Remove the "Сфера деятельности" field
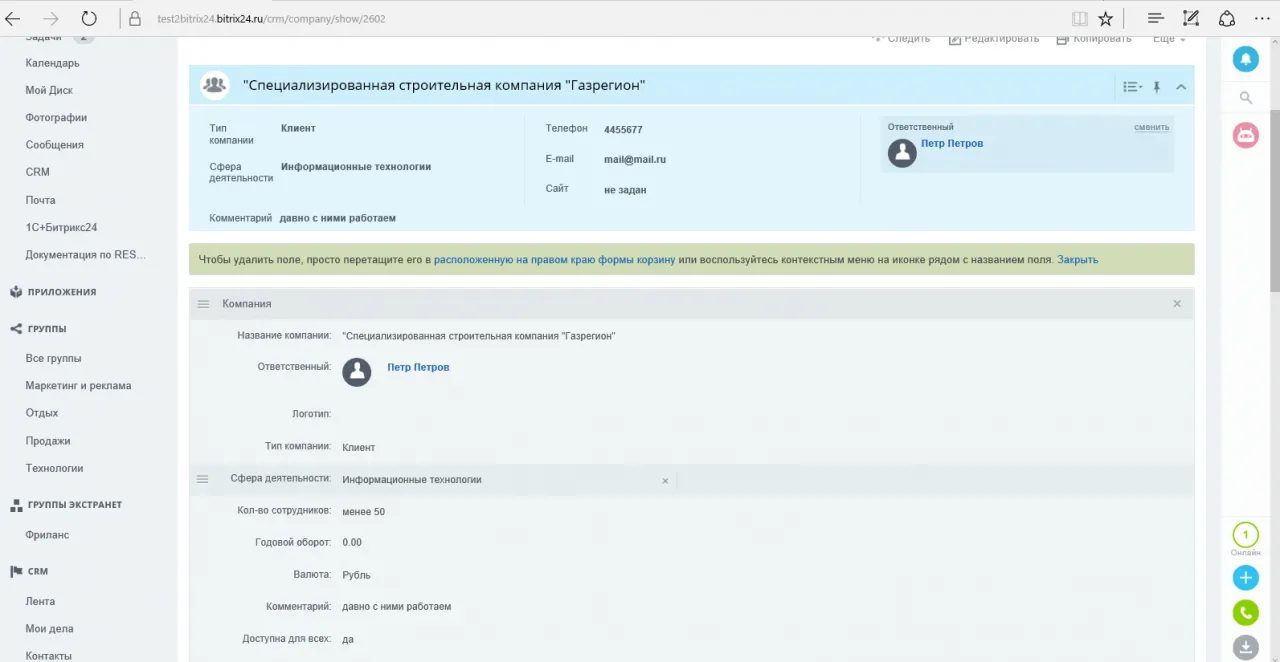 tap(665, 481)
